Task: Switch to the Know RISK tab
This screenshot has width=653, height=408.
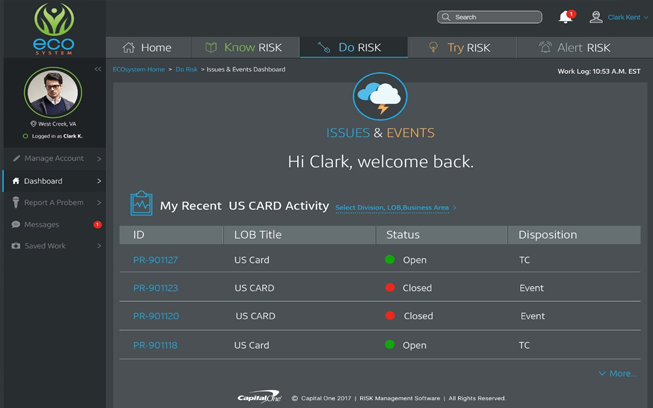Action: [245, 47]
